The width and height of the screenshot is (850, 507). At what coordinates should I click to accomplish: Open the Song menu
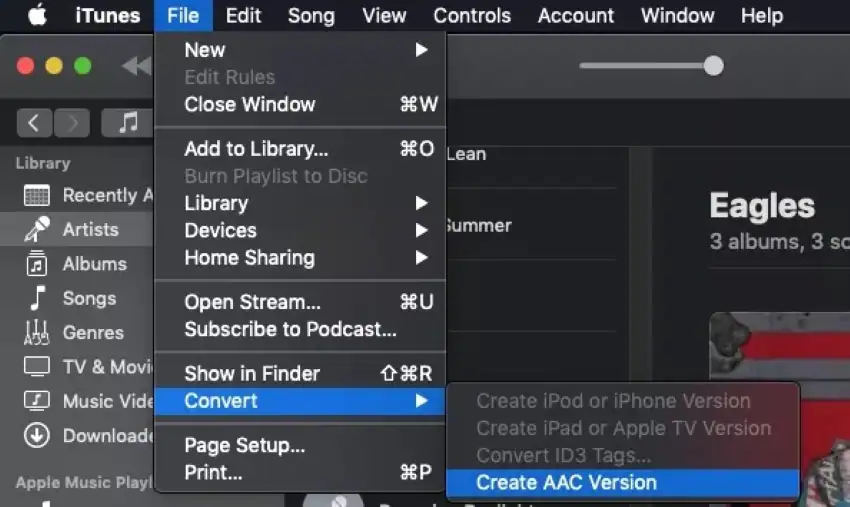click(311, 16)
